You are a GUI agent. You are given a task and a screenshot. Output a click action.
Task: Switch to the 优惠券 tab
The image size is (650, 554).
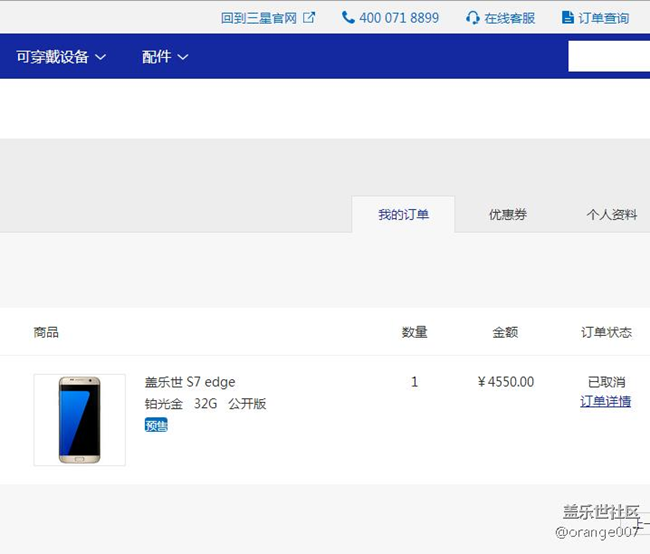[x=508, y=215]
